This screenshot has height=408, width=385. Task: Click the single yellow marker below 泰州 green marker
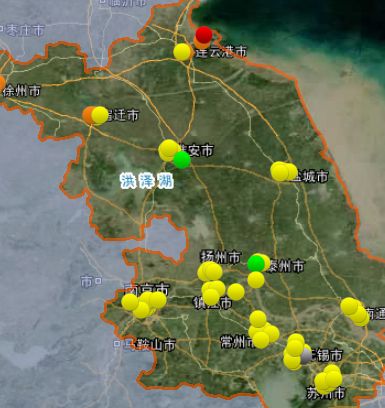[256, 280]
